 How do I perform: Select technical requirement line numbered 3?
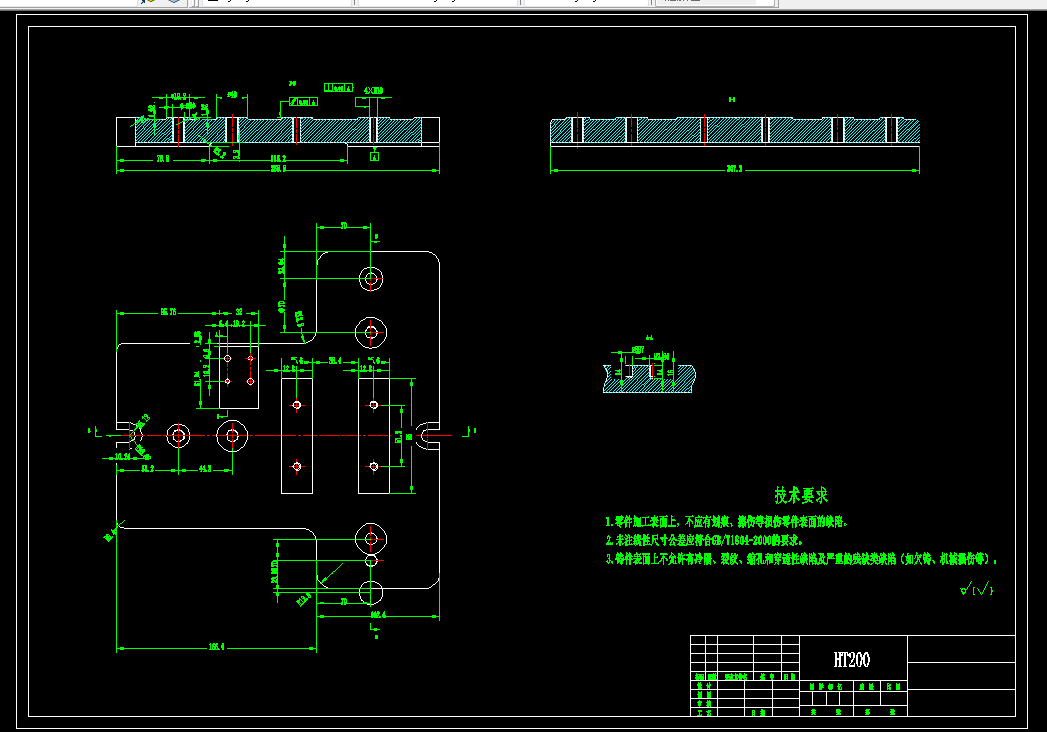pos(801,559)
